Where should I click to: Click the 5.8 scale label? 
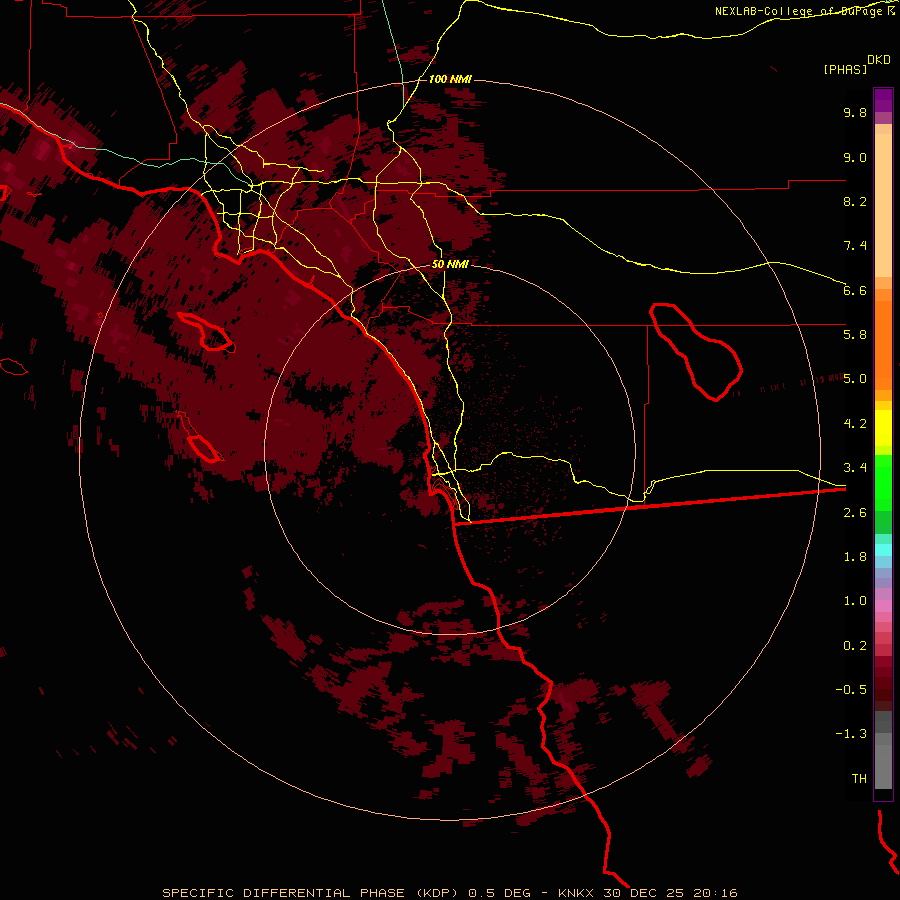[x=855, y=334]
